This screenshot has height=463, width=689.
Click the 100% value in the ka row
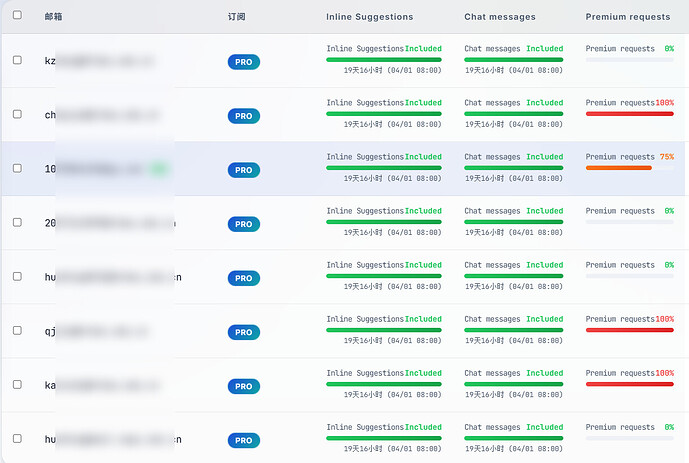pyautogui.click(x=664, y=373)
